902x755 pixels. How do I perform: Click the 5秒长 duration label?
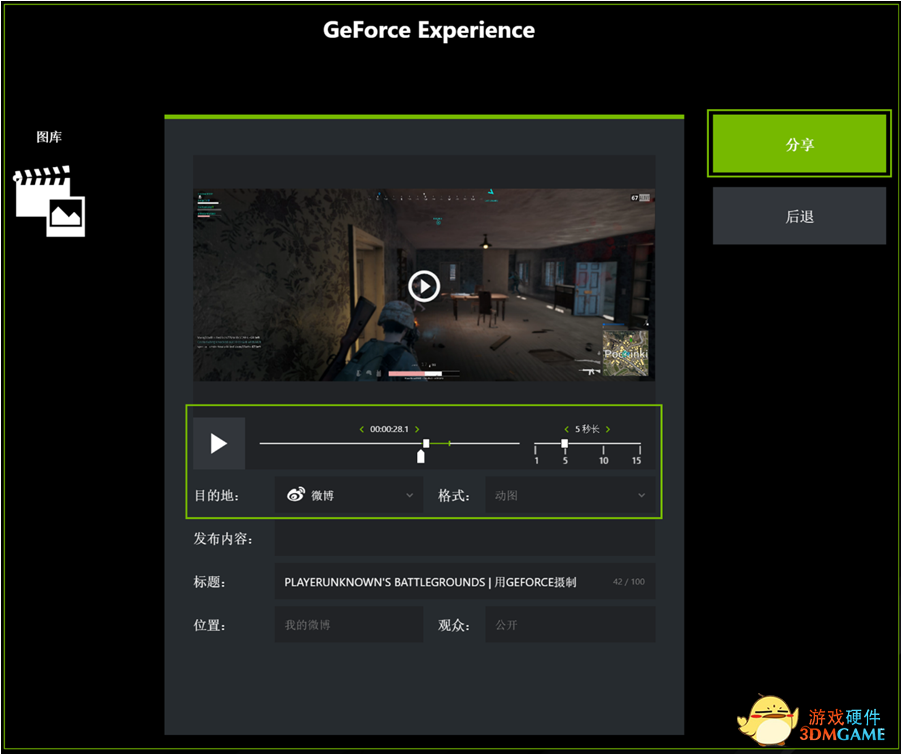[x=587, y=429]
